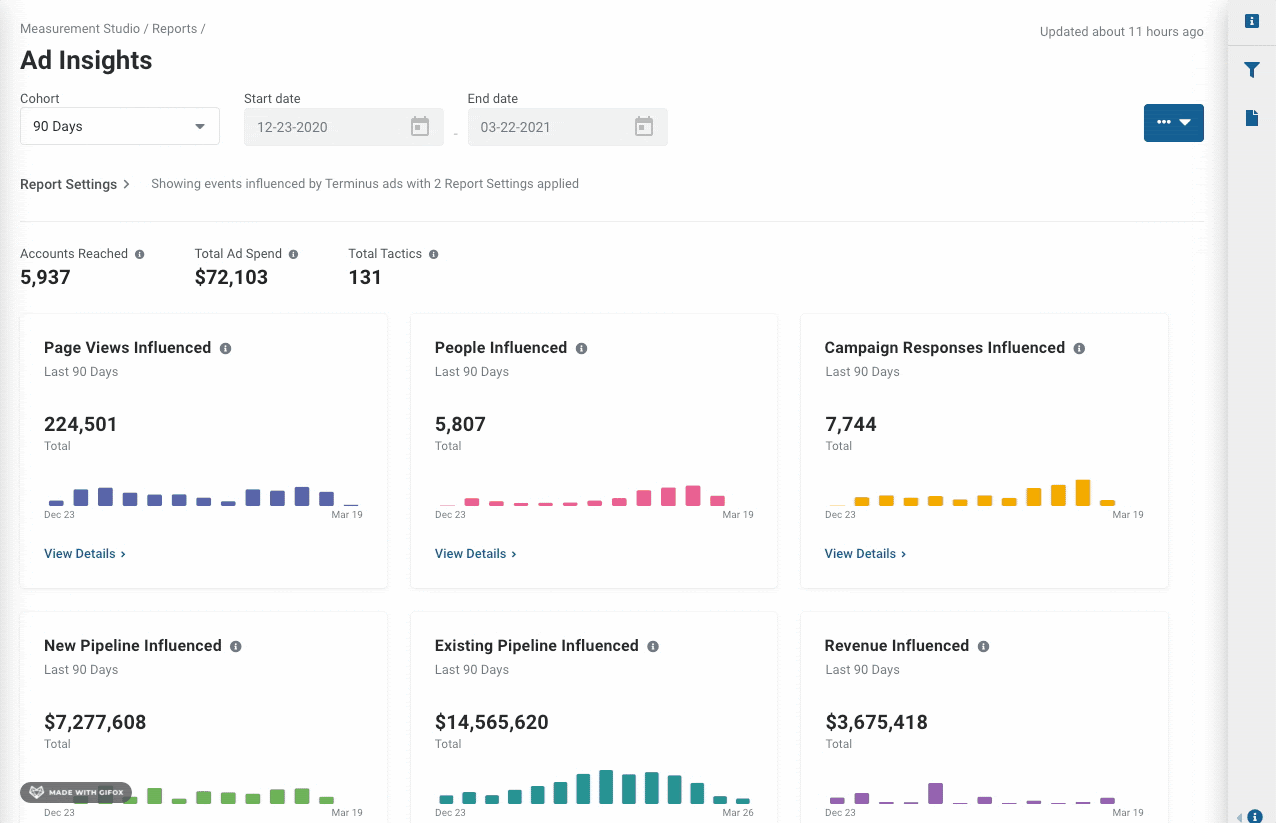Image resolution: width=1276 pixels, height=823 pixels.
Task: Click the Accounts Reached value 5,937
Action: click(x=45, y=277)
